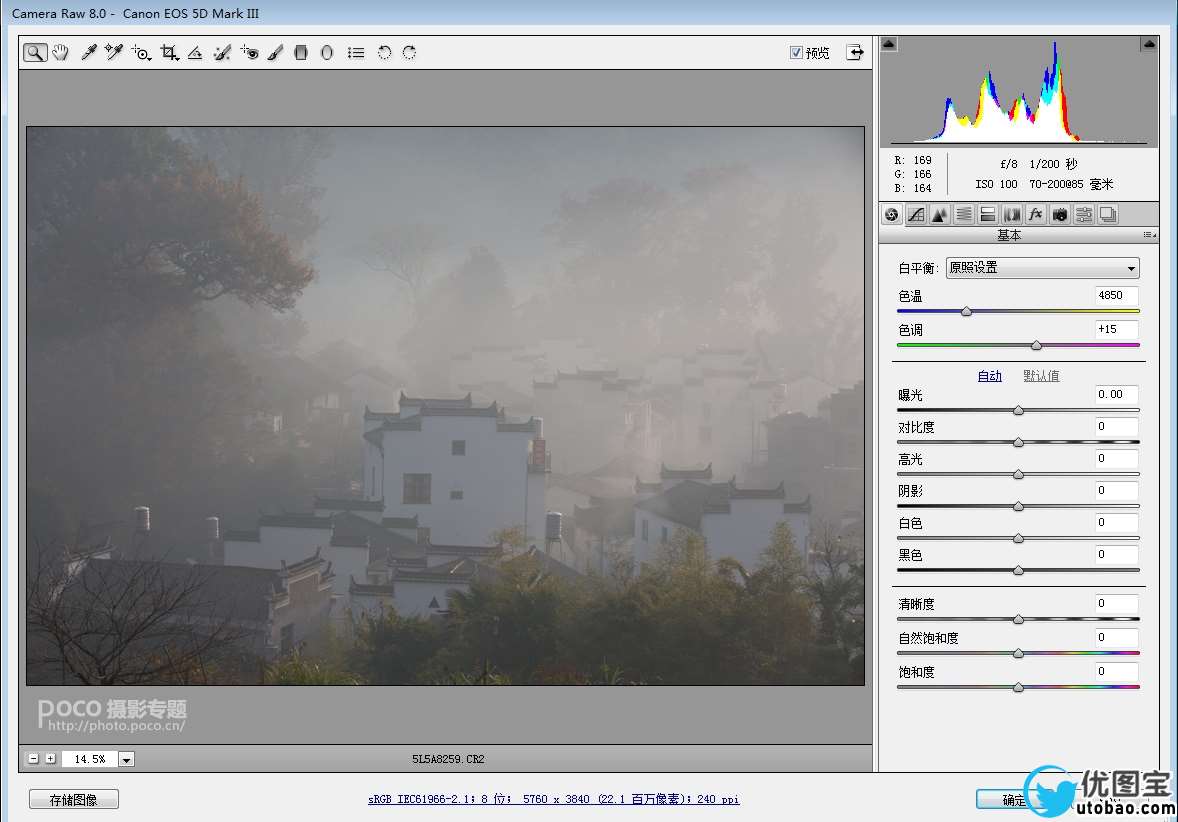
Task: Click the 色调 value field +15
Action: click(1116, 329)
